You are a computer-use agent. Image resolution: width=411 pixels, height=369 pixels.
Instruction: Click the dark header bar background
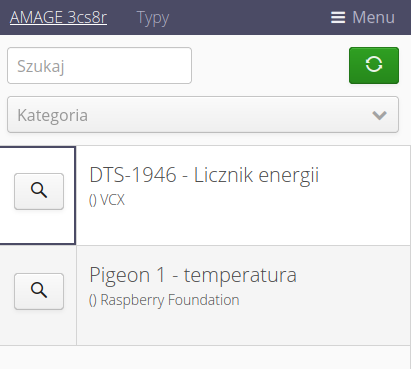pos(250,17)
